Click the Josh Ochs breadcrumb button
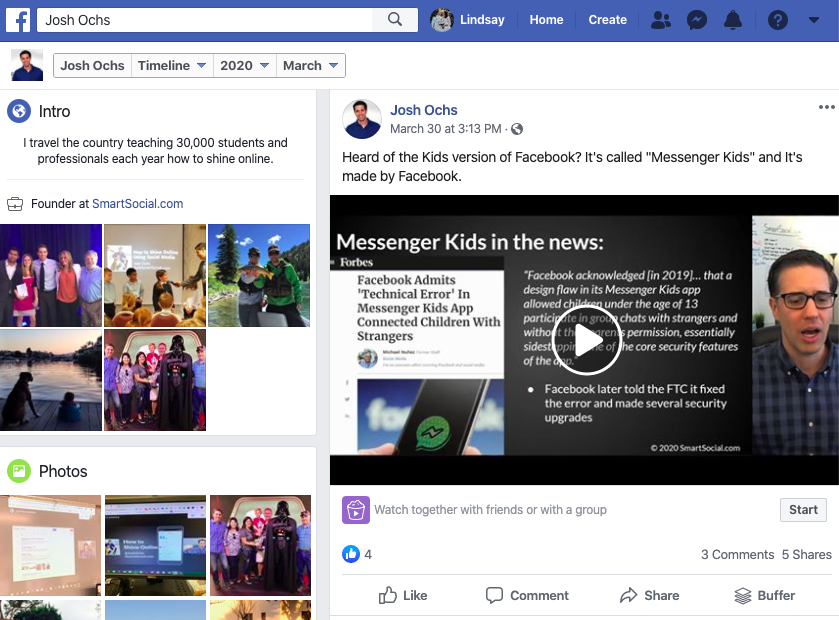 tap(92, 65)
